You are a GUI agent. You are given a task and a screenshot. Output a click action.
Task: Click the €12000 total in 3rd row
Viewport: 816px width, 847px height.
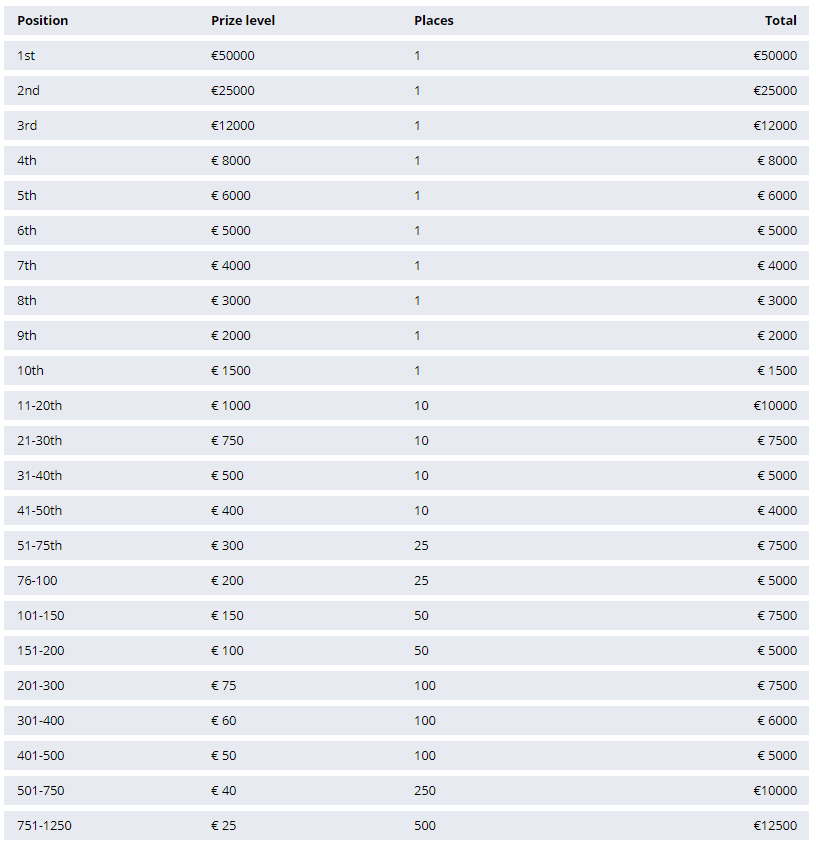(775, 126)
